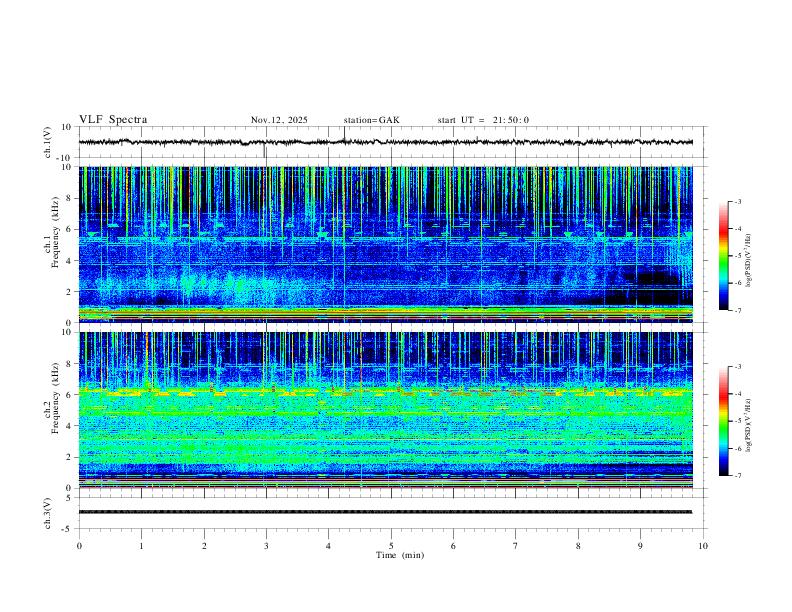
Task: Click the ch.2 spectrogram color scale bar
Action: [x=723, y=421]
